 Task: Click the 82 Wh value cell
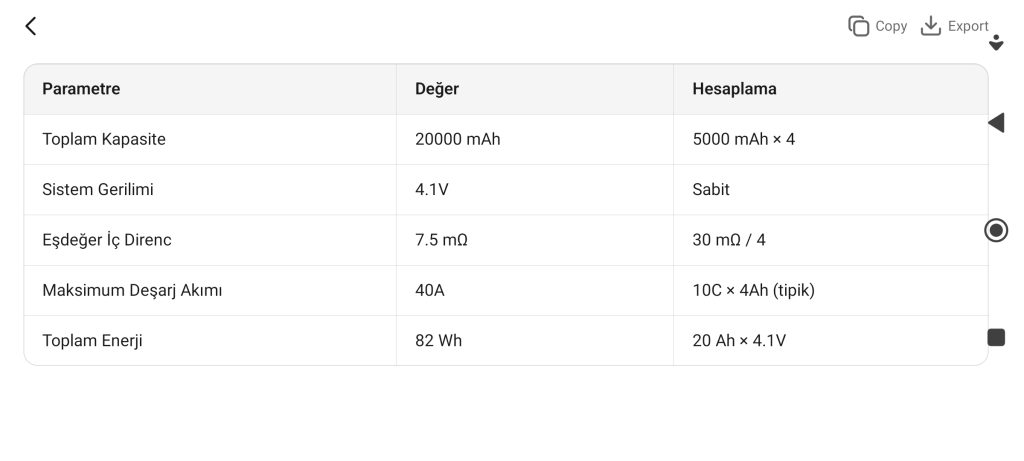click(438, 340)
